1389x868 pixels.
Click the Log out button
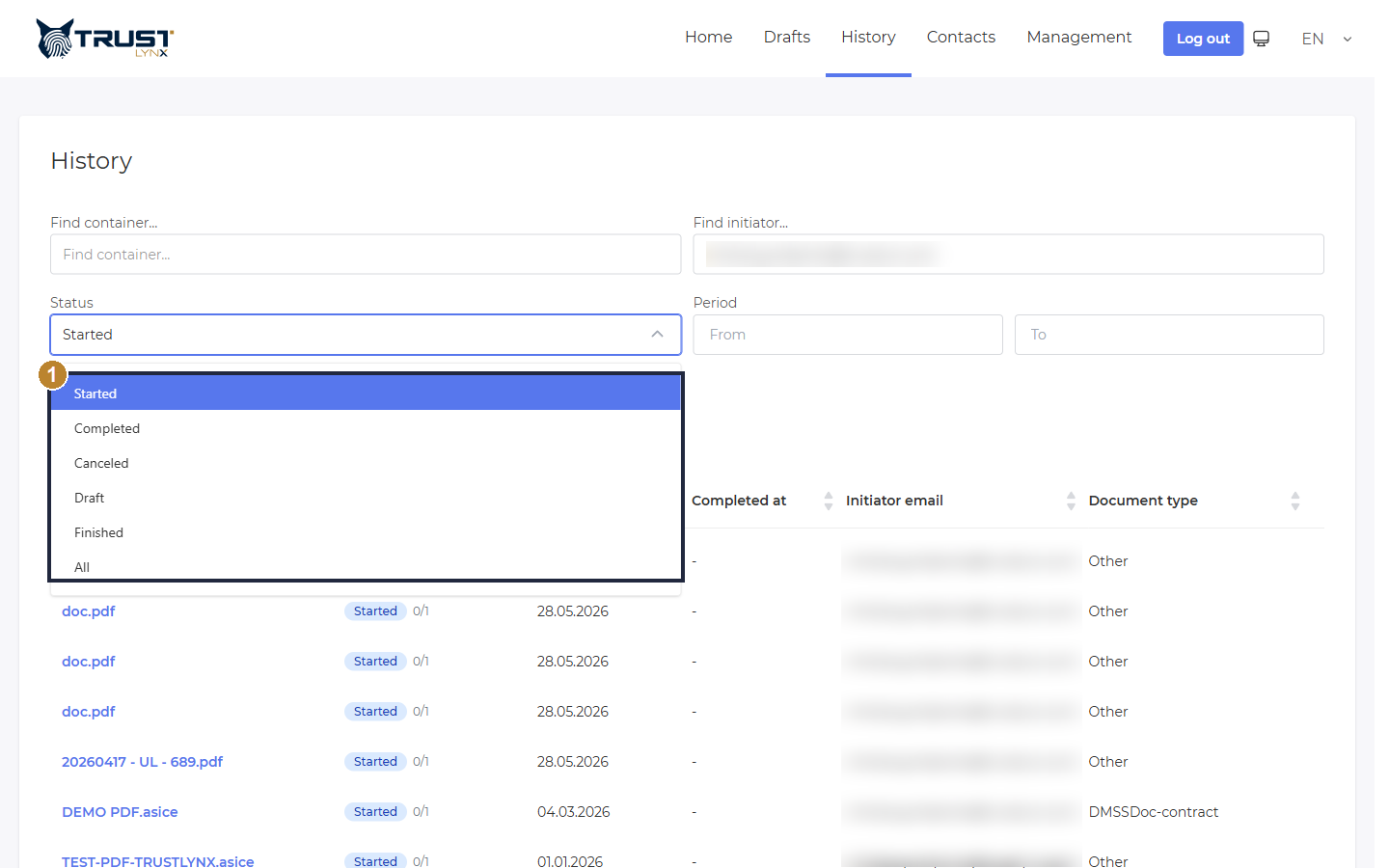tap(1203, 39)
